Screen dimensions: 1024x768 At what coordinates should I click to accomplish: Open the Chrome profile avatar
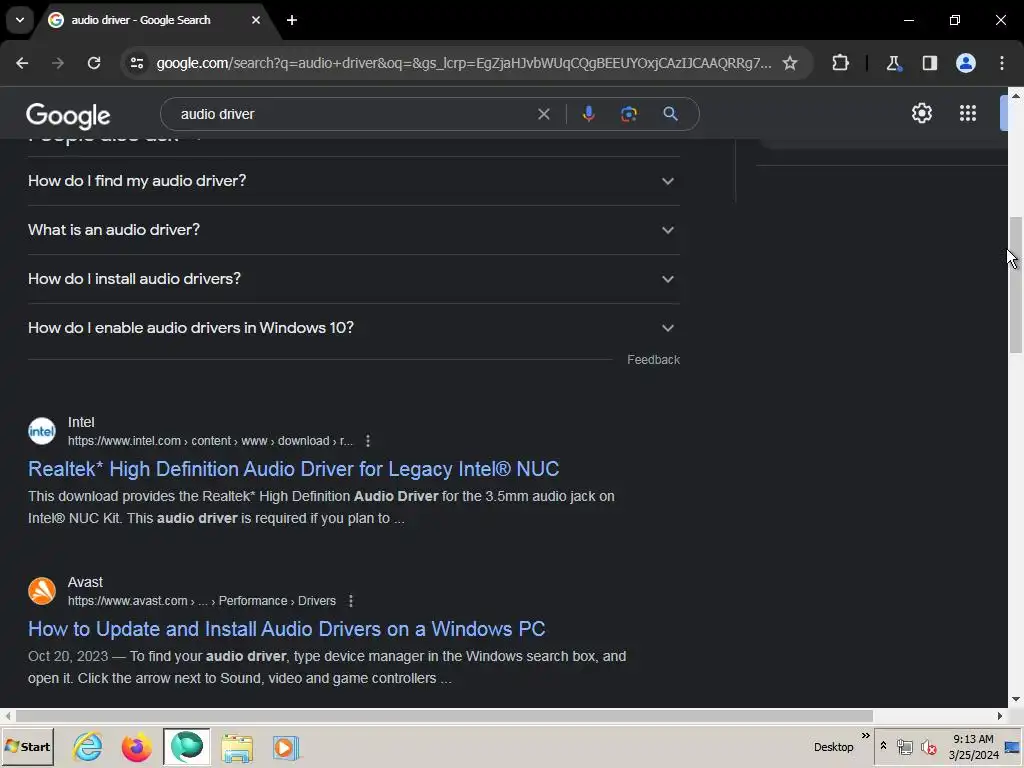click(966, 63)
